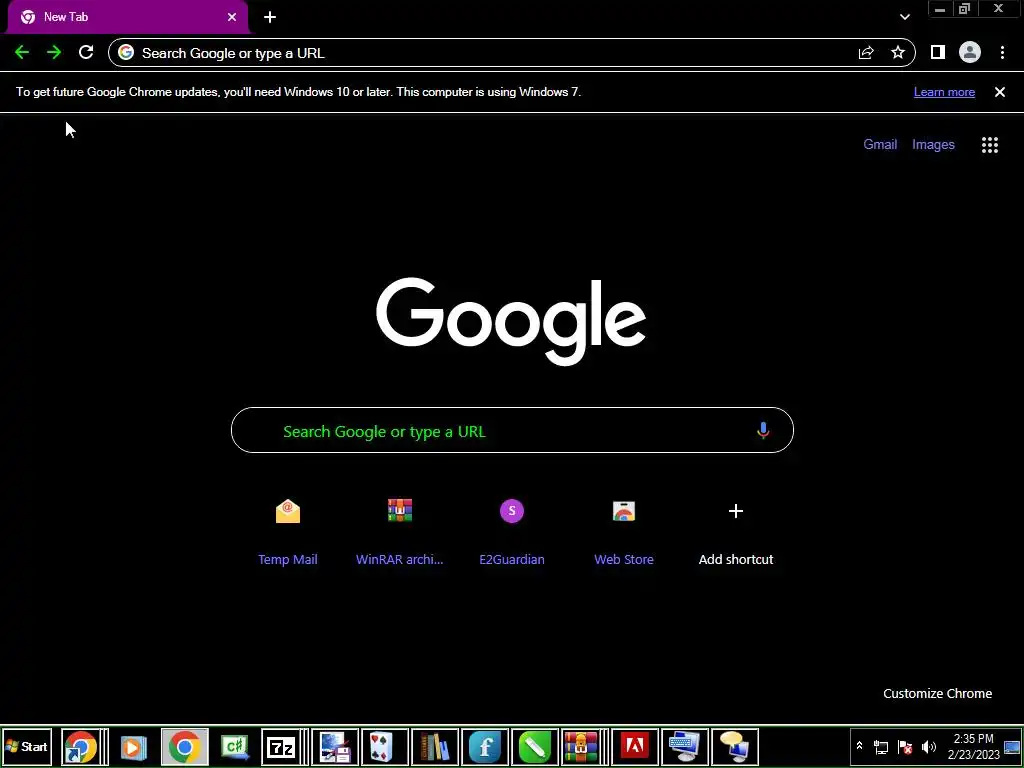Open the Chrome side panel
The image size is (1024, 768).
938,53
